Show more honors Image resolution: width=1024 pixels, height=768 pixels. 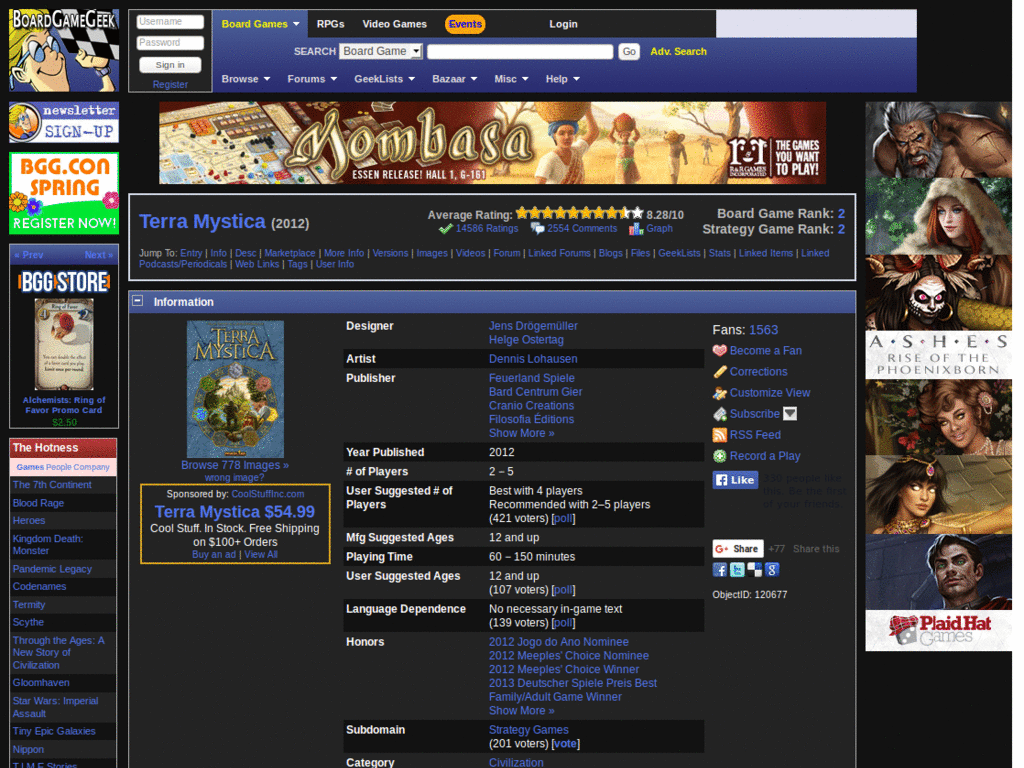tap(521, 711)
